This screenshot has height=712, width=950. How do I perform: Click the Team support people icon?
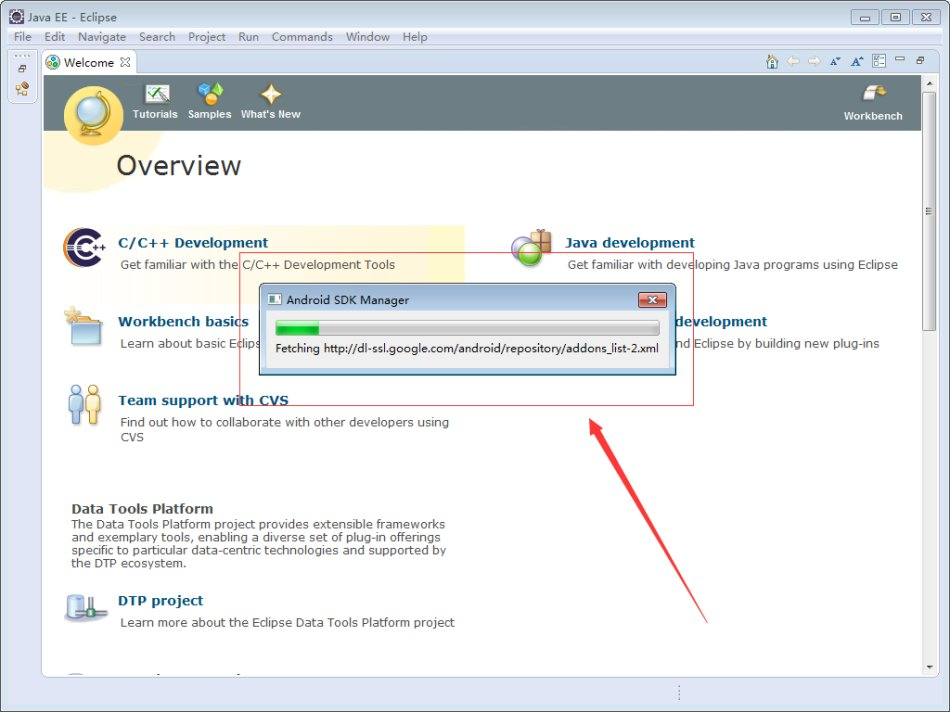click(x=84, y=405)
